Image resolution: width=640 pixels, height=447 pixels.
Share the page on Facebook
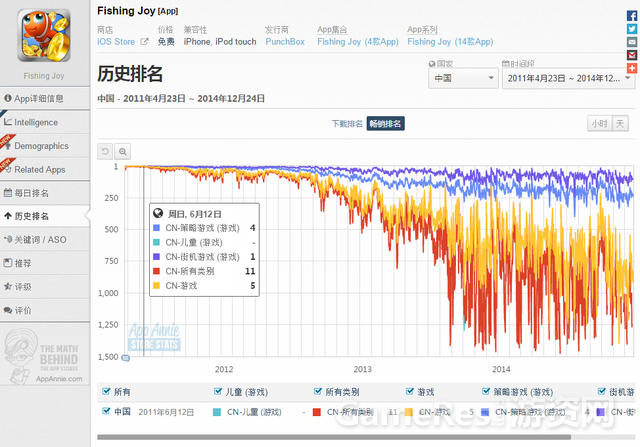click(x=632, y=16)
